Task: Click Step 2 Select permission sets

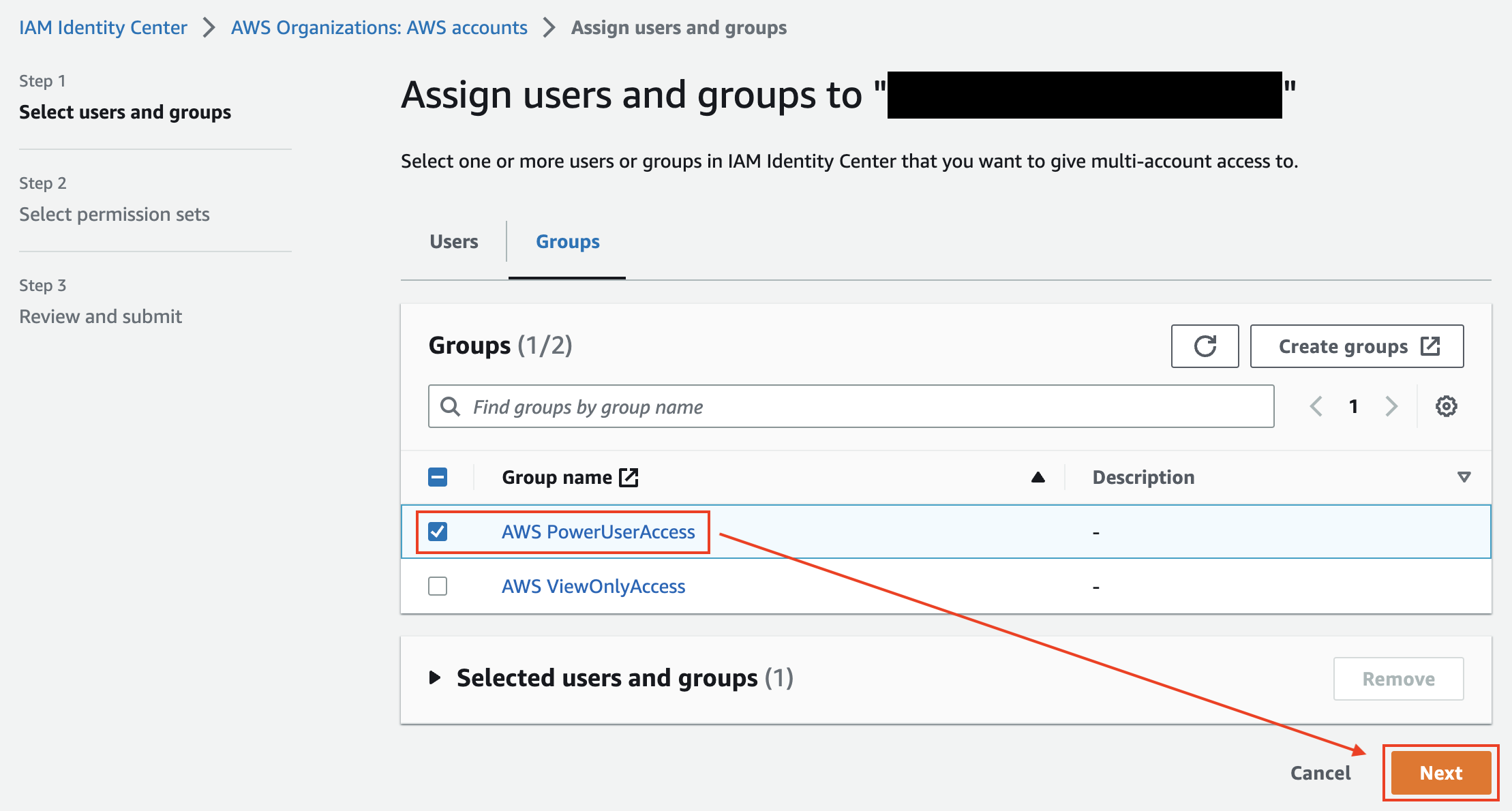Action: coord(114,214)
